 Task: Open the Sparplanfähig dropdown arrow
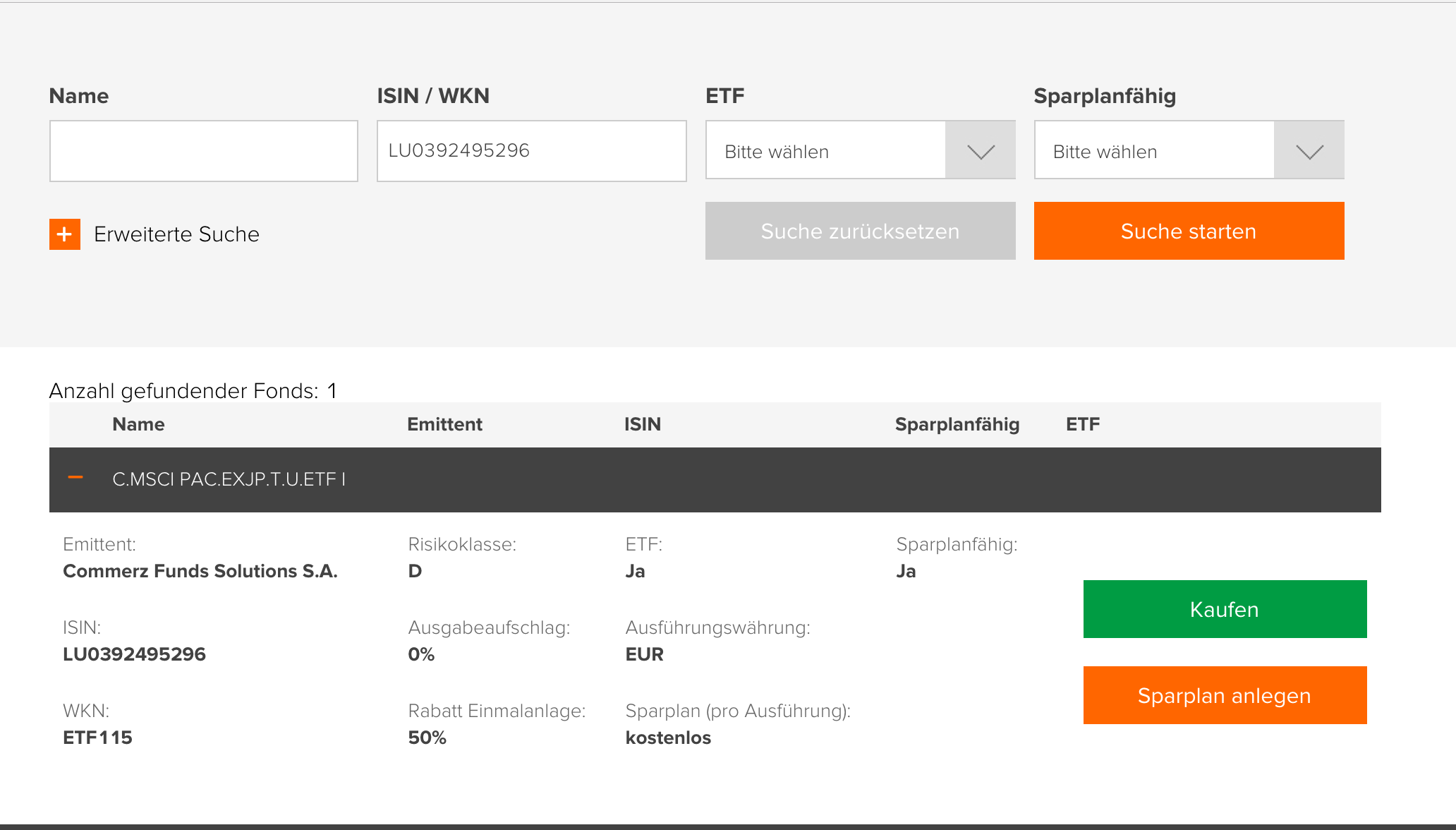coord(1309,151)
